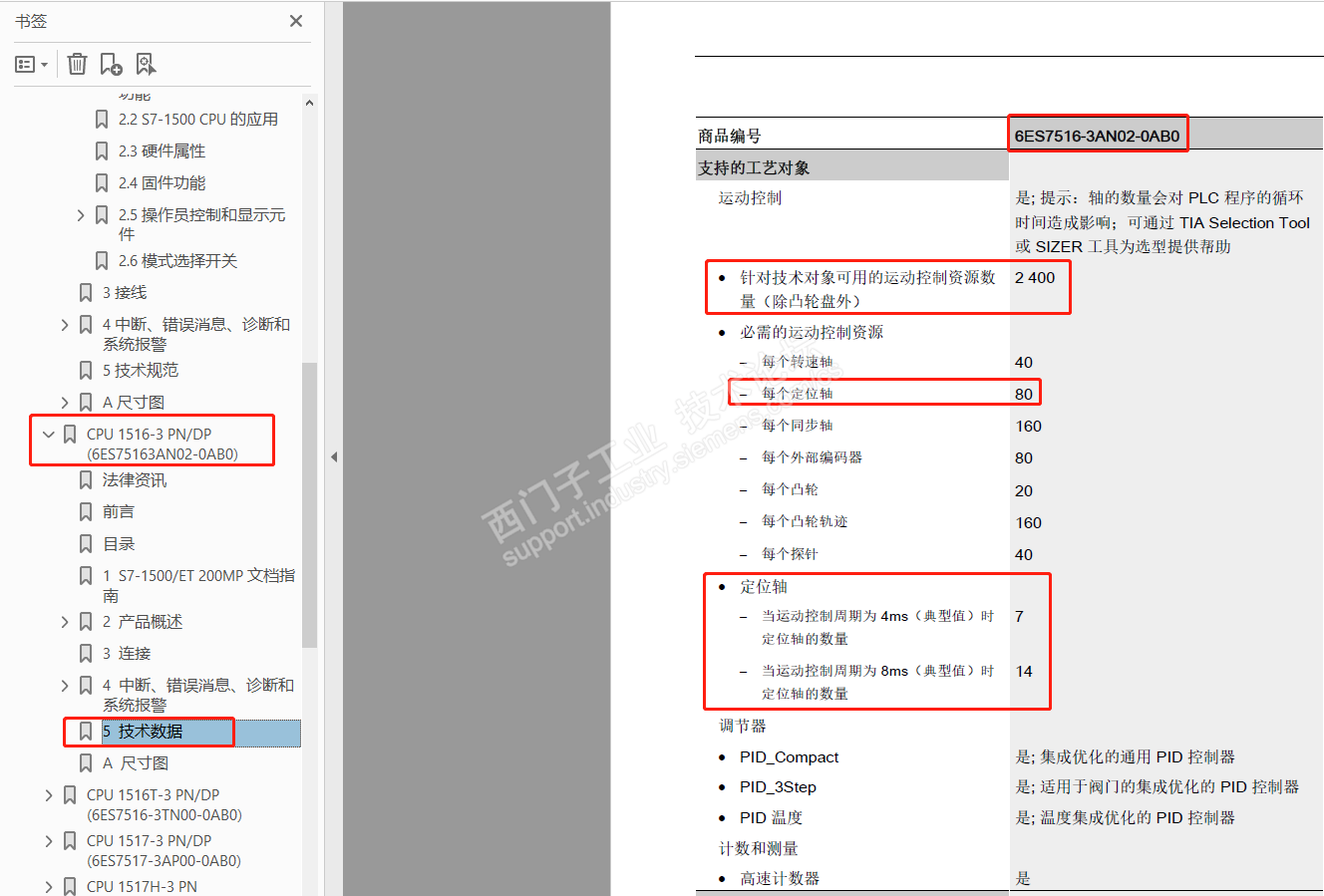The height and width of the screenshot is (896, 1324).
Task: Click the 调节器 section label
Action: click(x=743, y=726)
